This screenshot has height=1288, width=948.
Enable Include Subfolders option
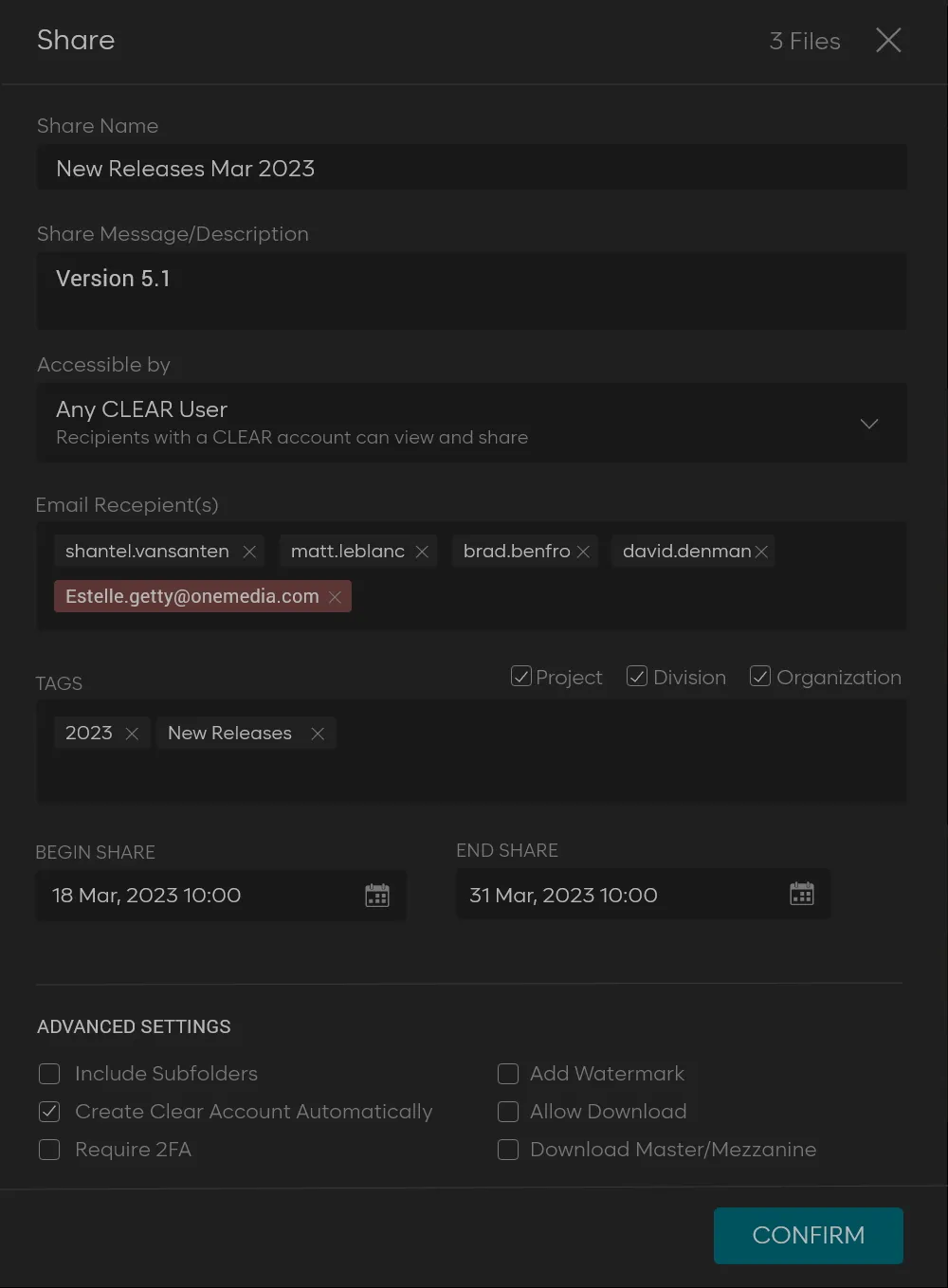[x=49, y=1074]
